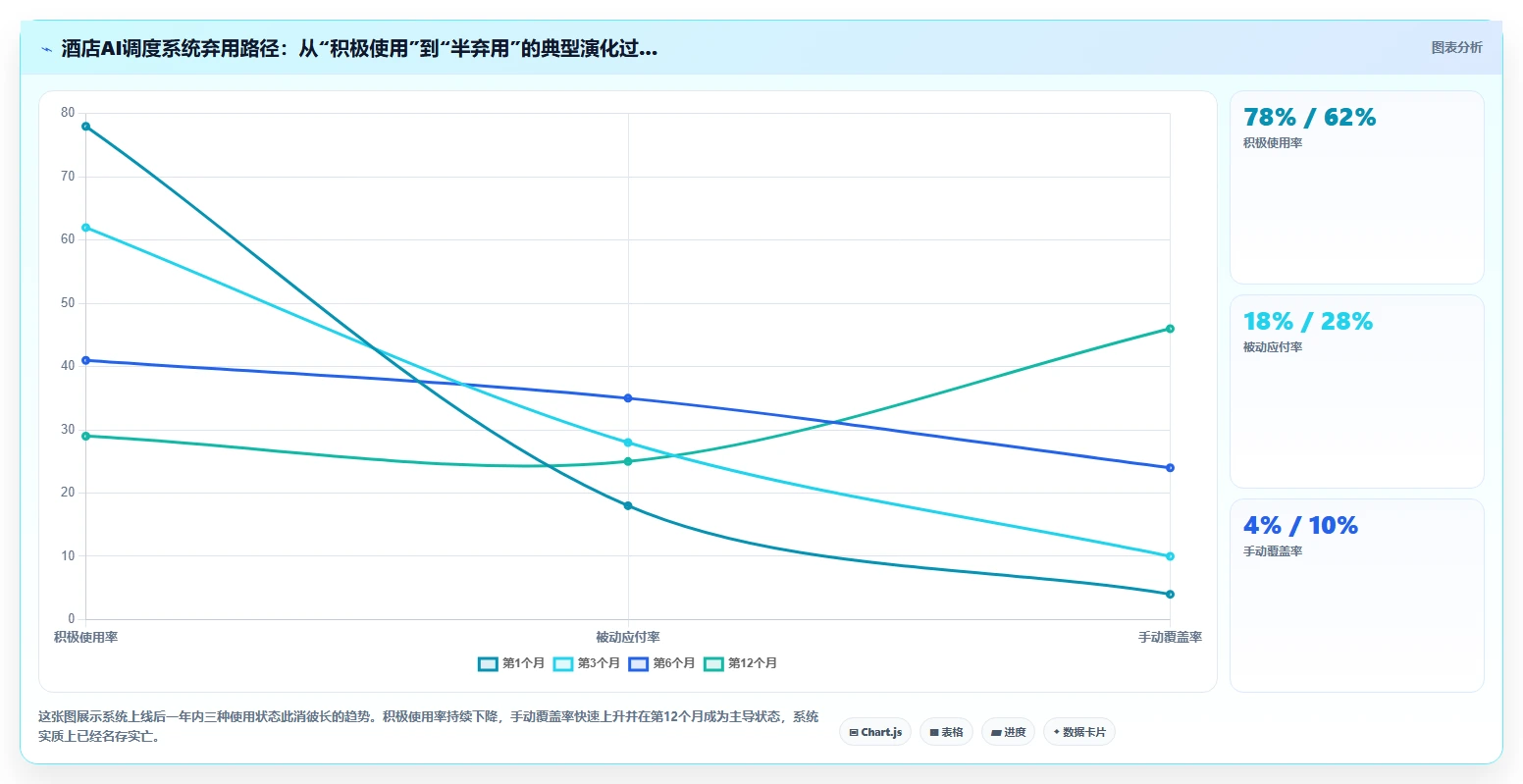Click the 进度 tag button
This screenshot has width=1523, height=784.
coord(1008,732)
